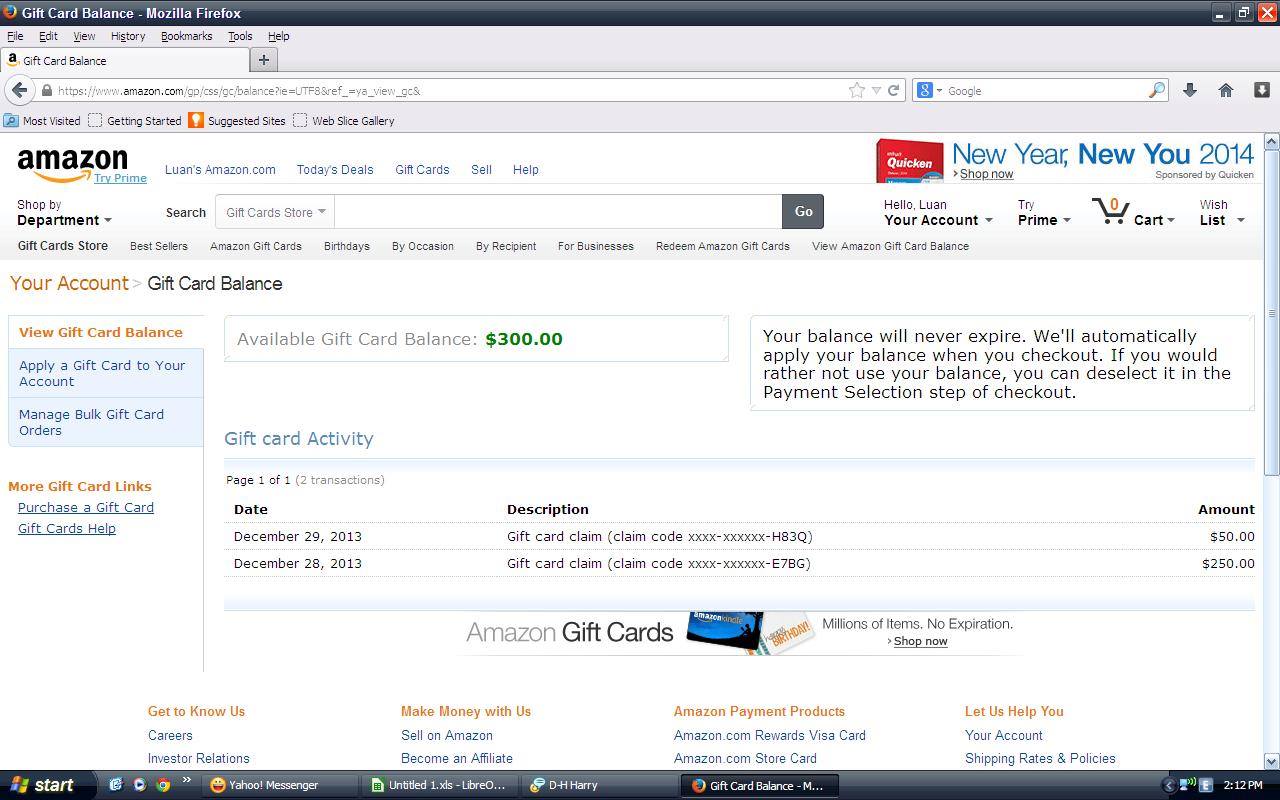Expand the Cart dropdown arrow
The width and height of the screenshot is (1280, 800).
pyautogui.click(x=1170, y=221)
